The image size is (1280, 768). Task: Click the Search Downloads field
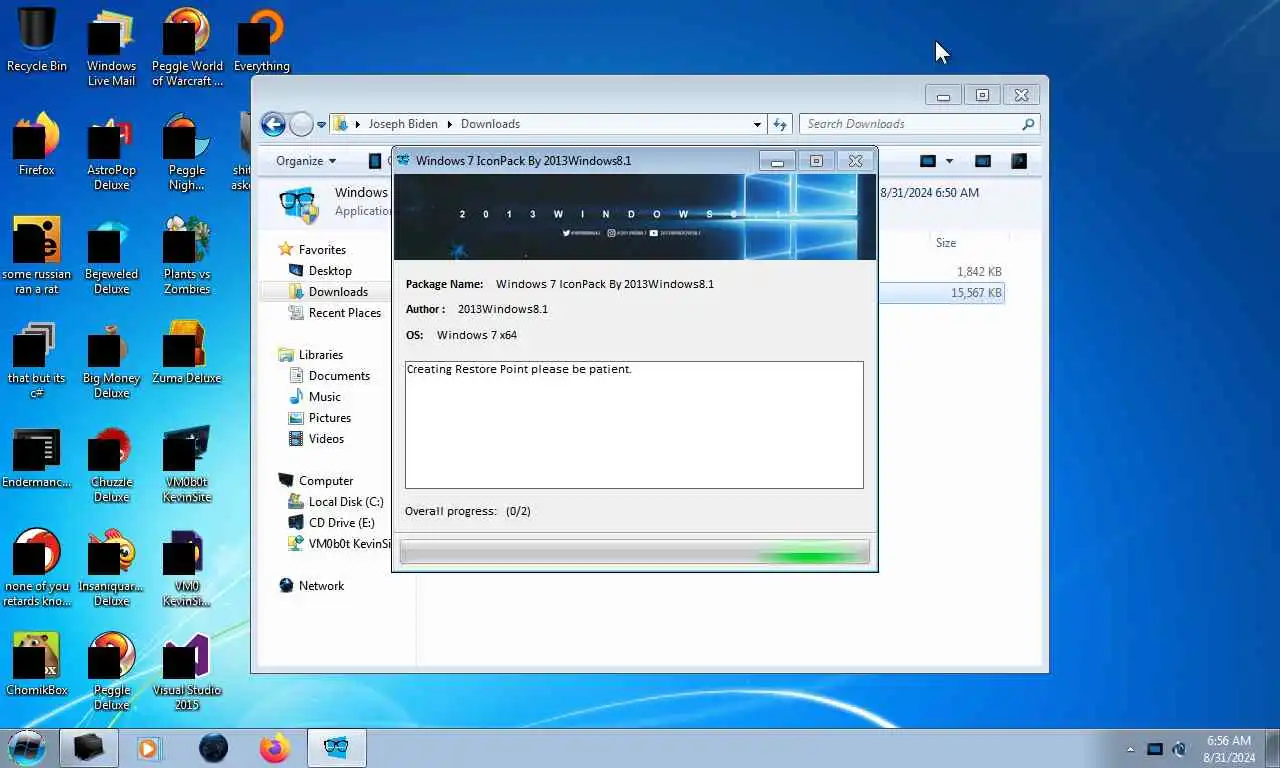(x=911, y=124)
